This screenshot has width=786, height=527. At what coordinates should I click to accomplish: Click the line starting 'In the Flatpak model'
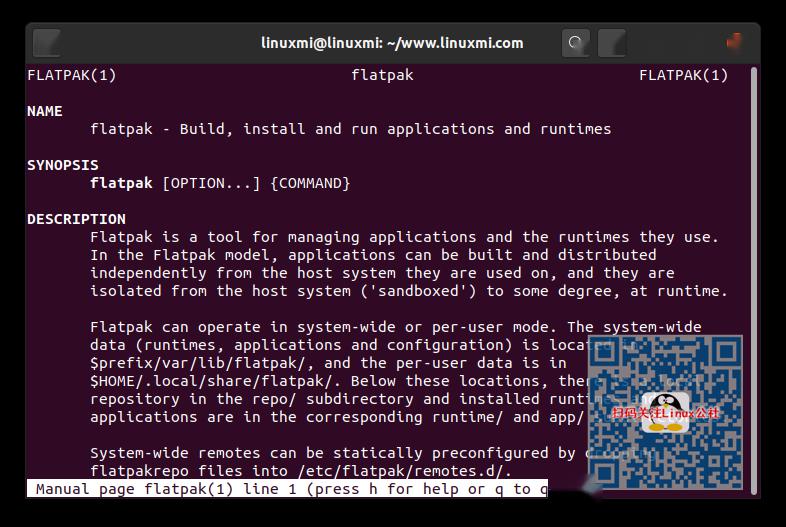click(373, 255)
